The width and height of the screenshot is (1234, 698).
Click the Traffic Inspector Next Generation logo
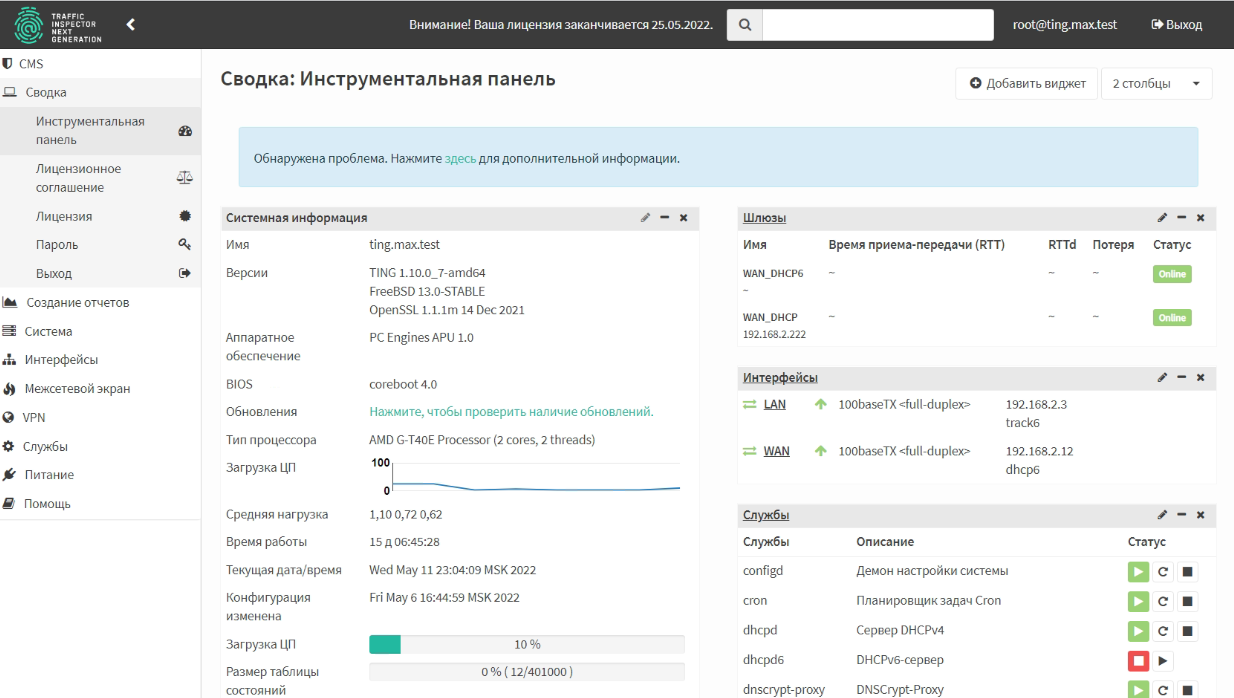pyautogui.click(x=58, y=25)
